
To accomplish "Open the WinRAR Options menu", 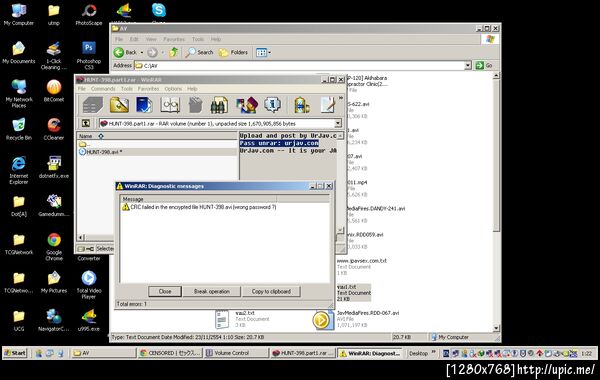I will tap(173, 89).
